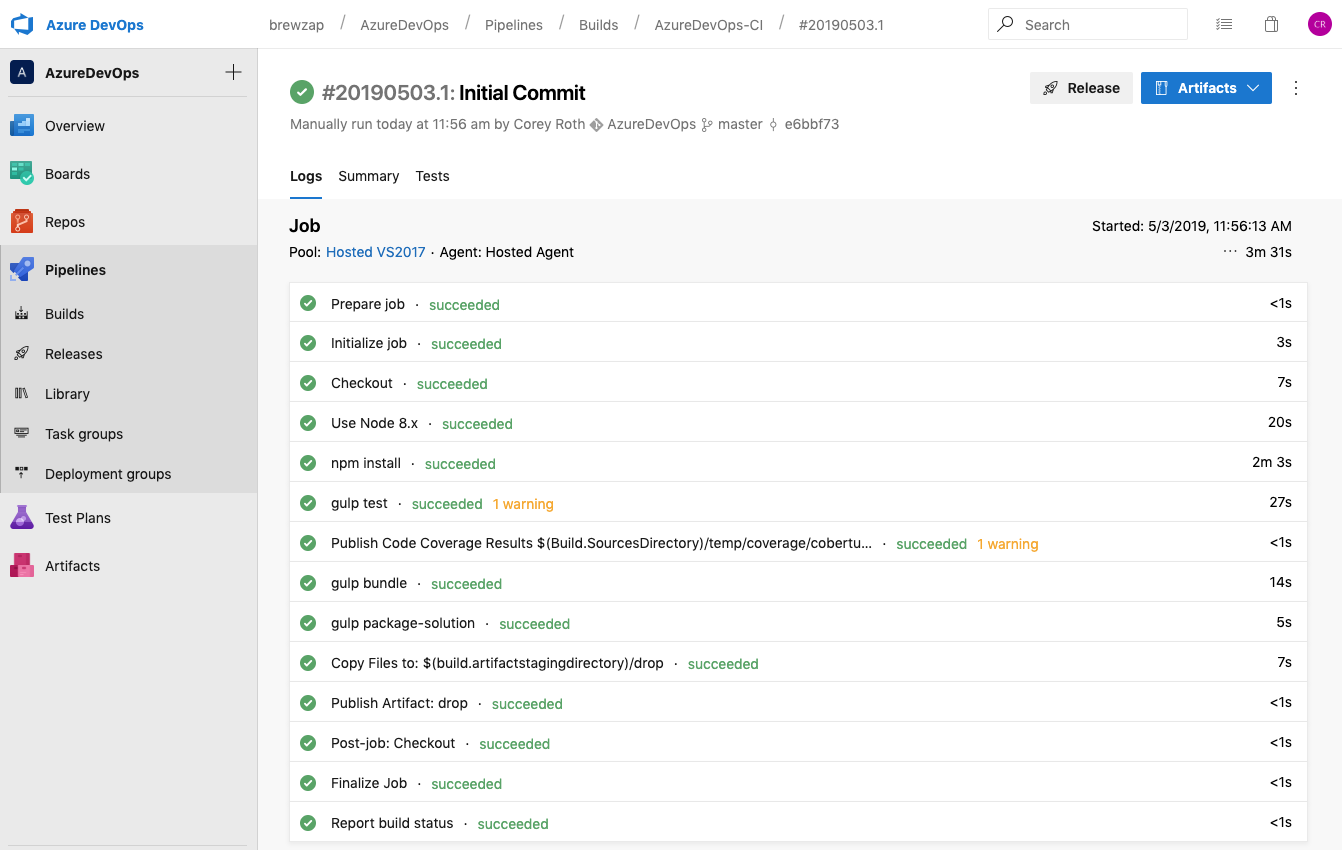Open the Boards sidebar icon

pyautogui.click(x=22, y=174)
